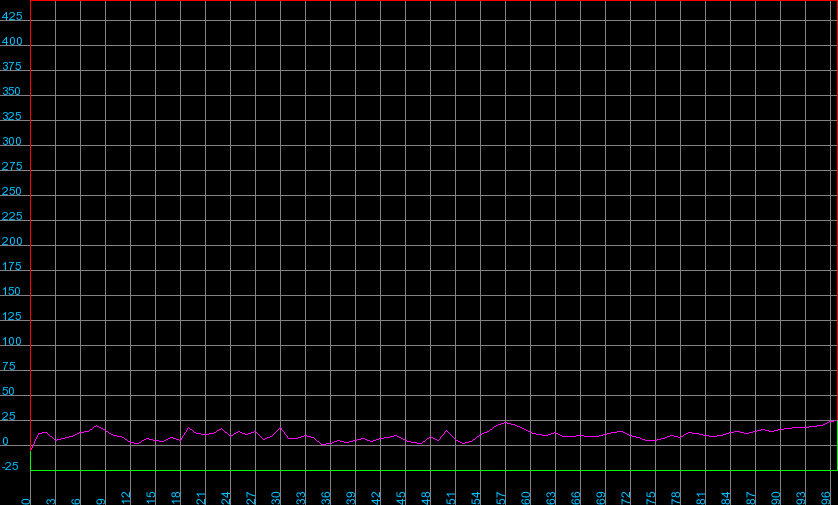Pick the x-axis value 12
This screenshot has width=838, height=505.
[126, 498]
